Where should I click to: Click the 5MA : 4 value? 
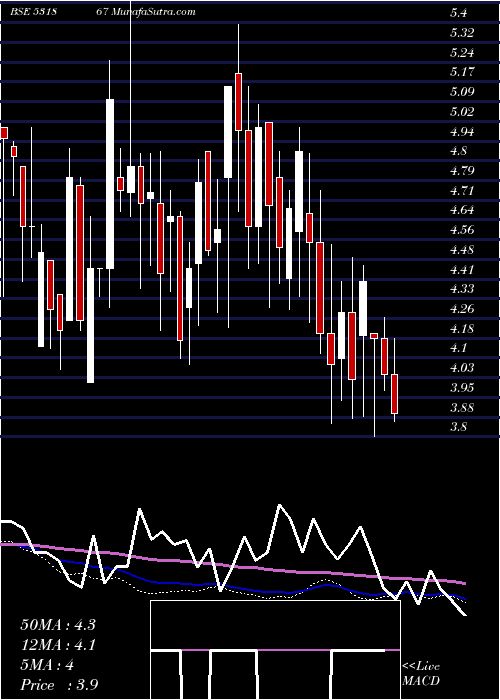click(x=47, y=665)
